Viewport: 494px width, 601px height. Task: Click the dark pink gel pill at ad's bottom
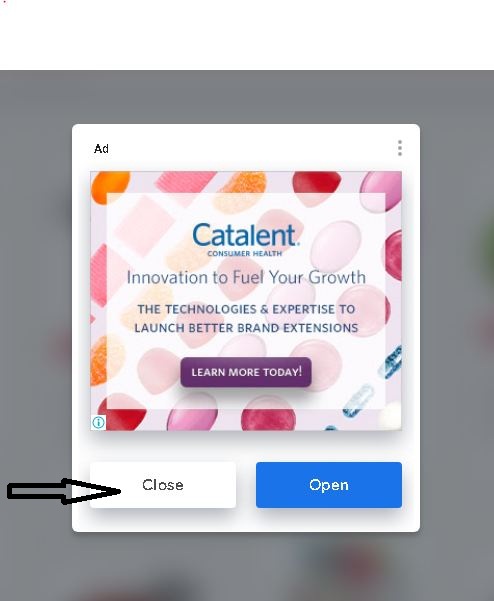(x=268, y=415)
